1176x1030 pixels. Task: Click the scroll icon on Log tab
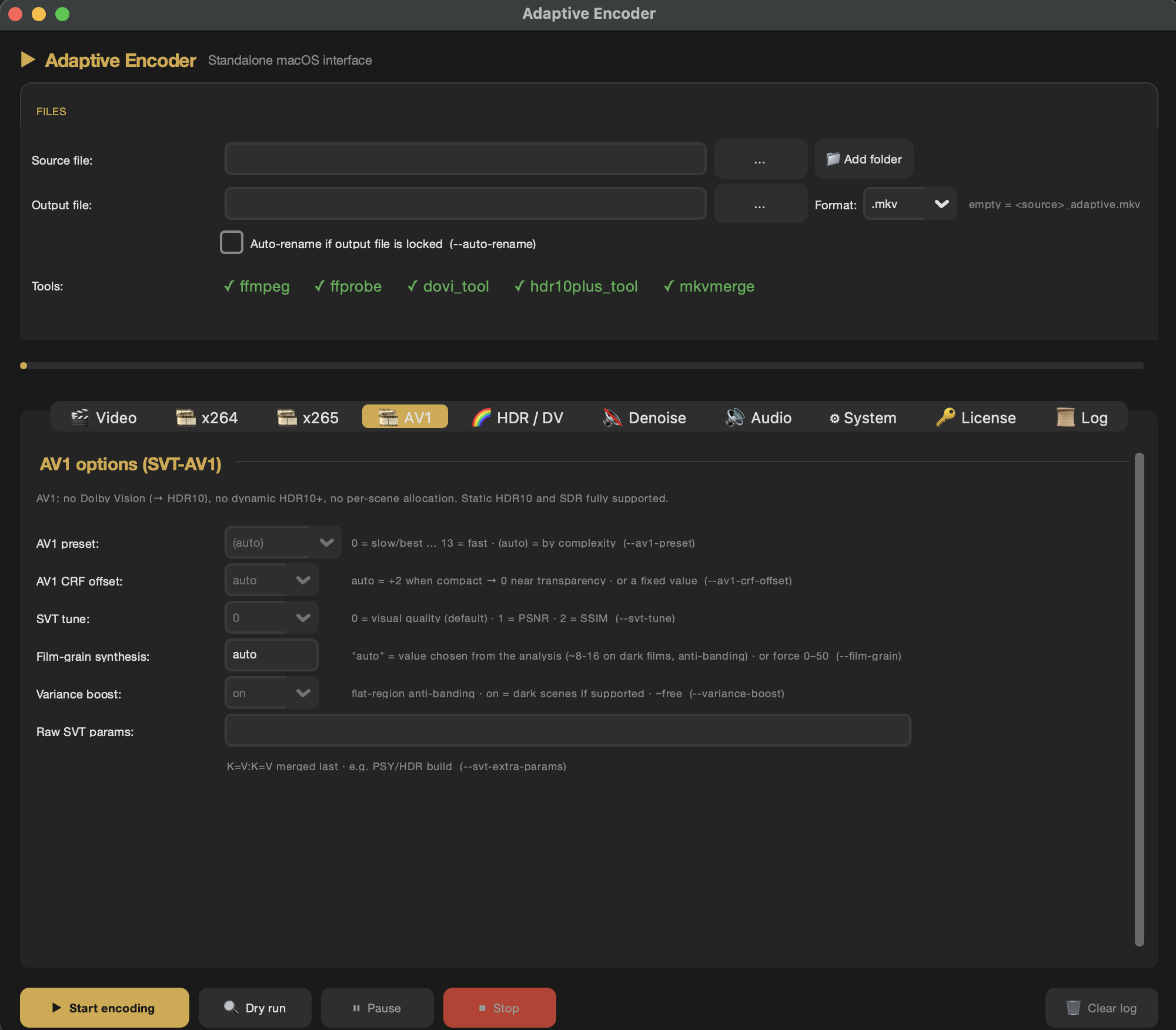click(x=1065, y=417)
